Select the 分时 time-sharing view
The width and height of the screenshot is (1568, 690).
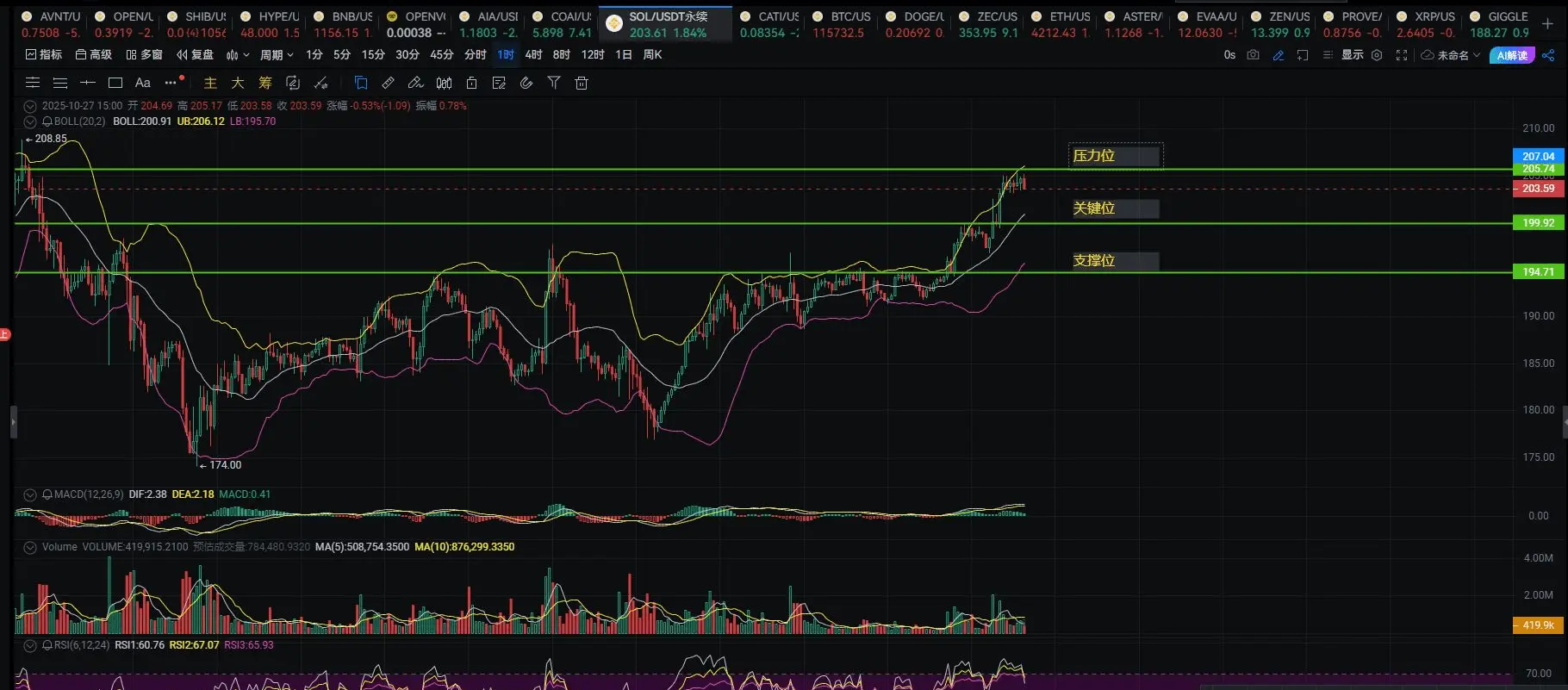(476, 54)
